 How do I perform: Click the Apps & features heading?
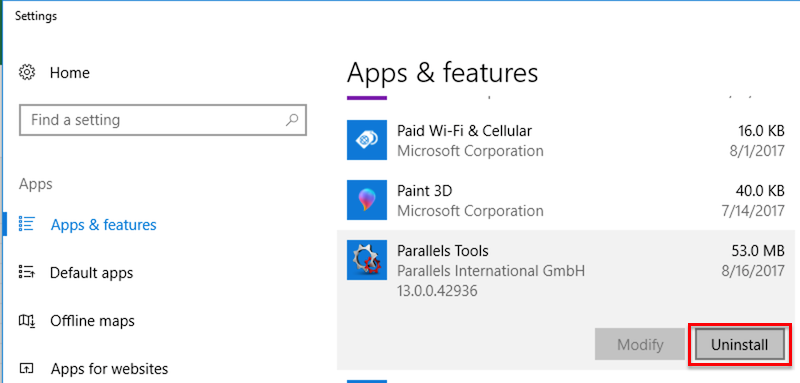442,72
